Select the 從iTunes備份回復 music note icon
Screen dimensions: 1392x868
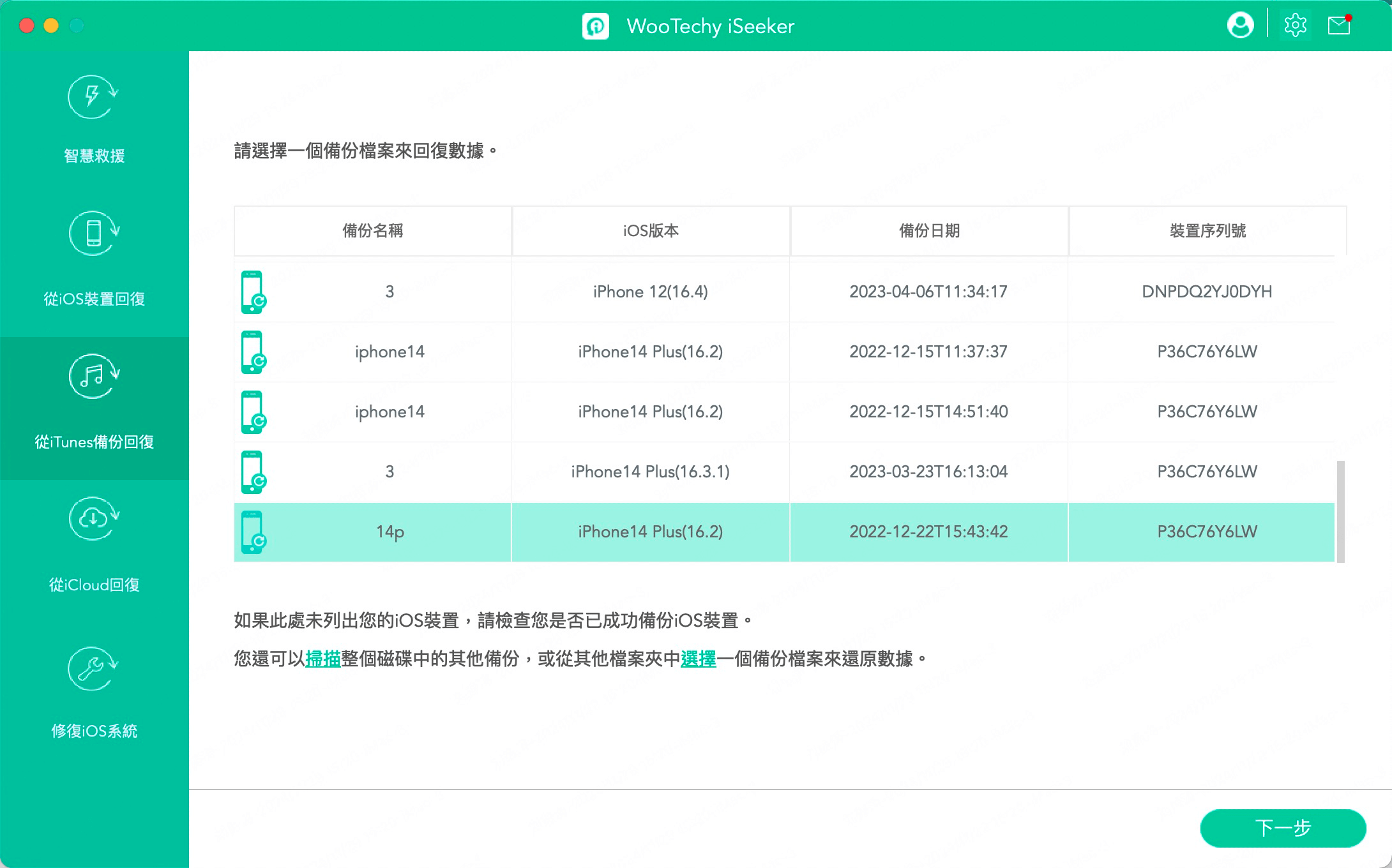[94, 376]
